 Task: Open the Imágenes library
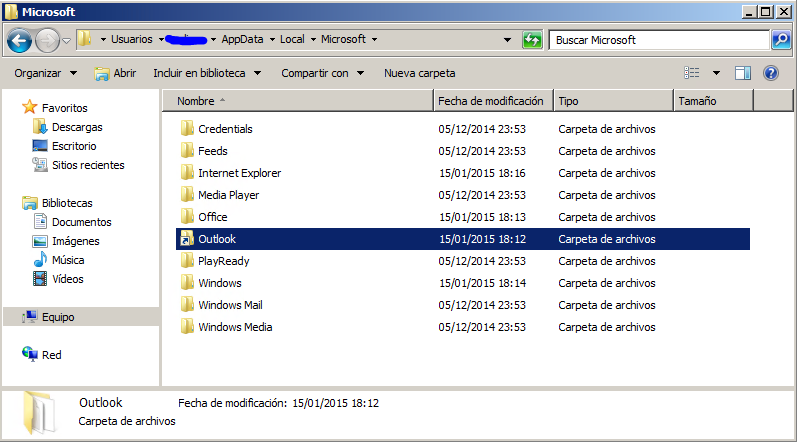click(66, 241)
